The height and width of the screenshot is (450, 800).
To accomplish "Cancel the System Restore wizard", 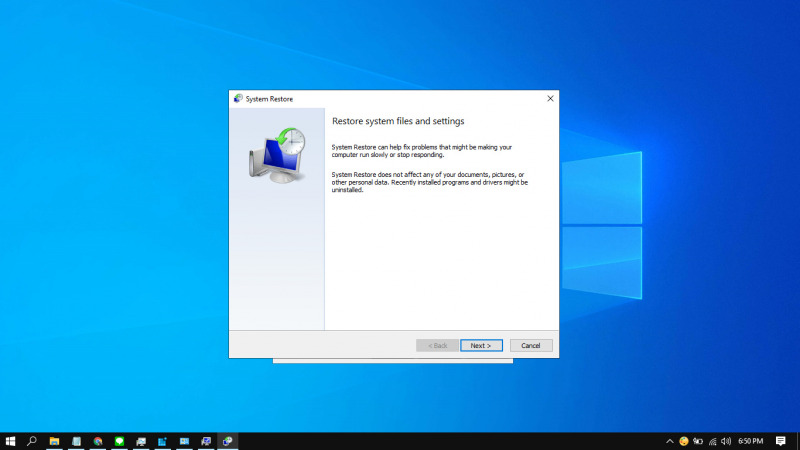I will pos(531,345).
